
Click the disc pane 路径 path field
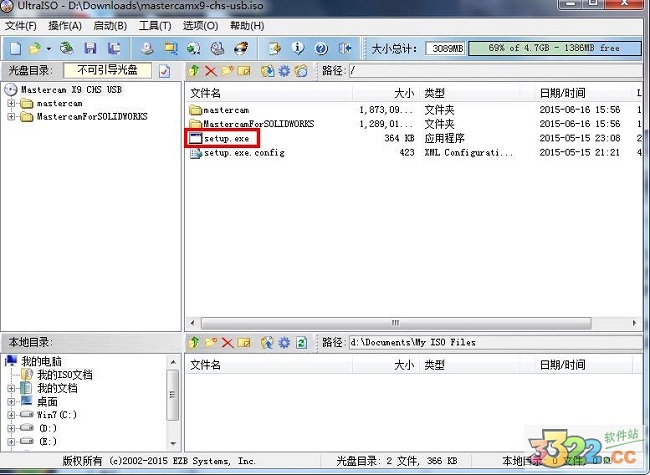tap(495, 71)
